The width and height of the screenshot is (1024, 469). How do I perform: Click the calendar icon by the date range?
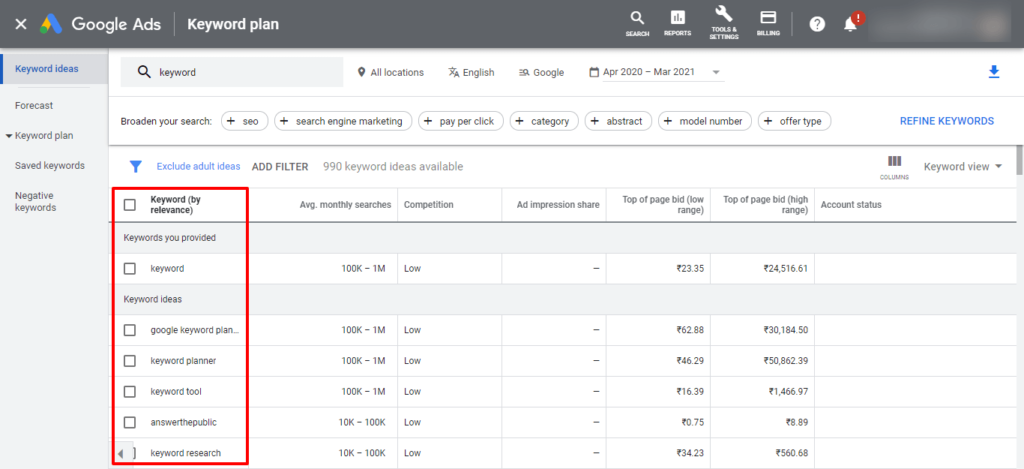[594, 72]
